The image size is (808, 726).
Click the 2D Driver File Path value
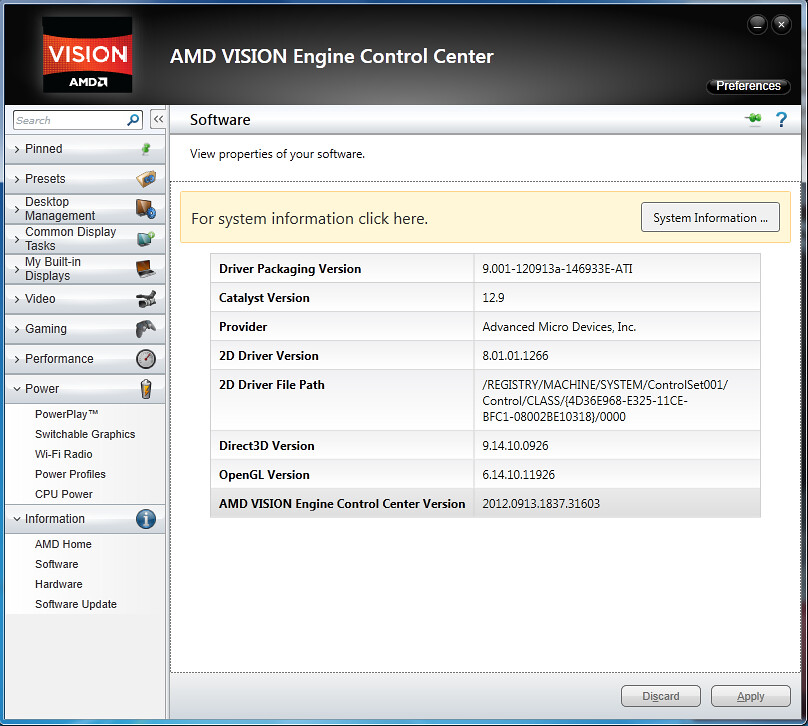[x=605, y=401]
